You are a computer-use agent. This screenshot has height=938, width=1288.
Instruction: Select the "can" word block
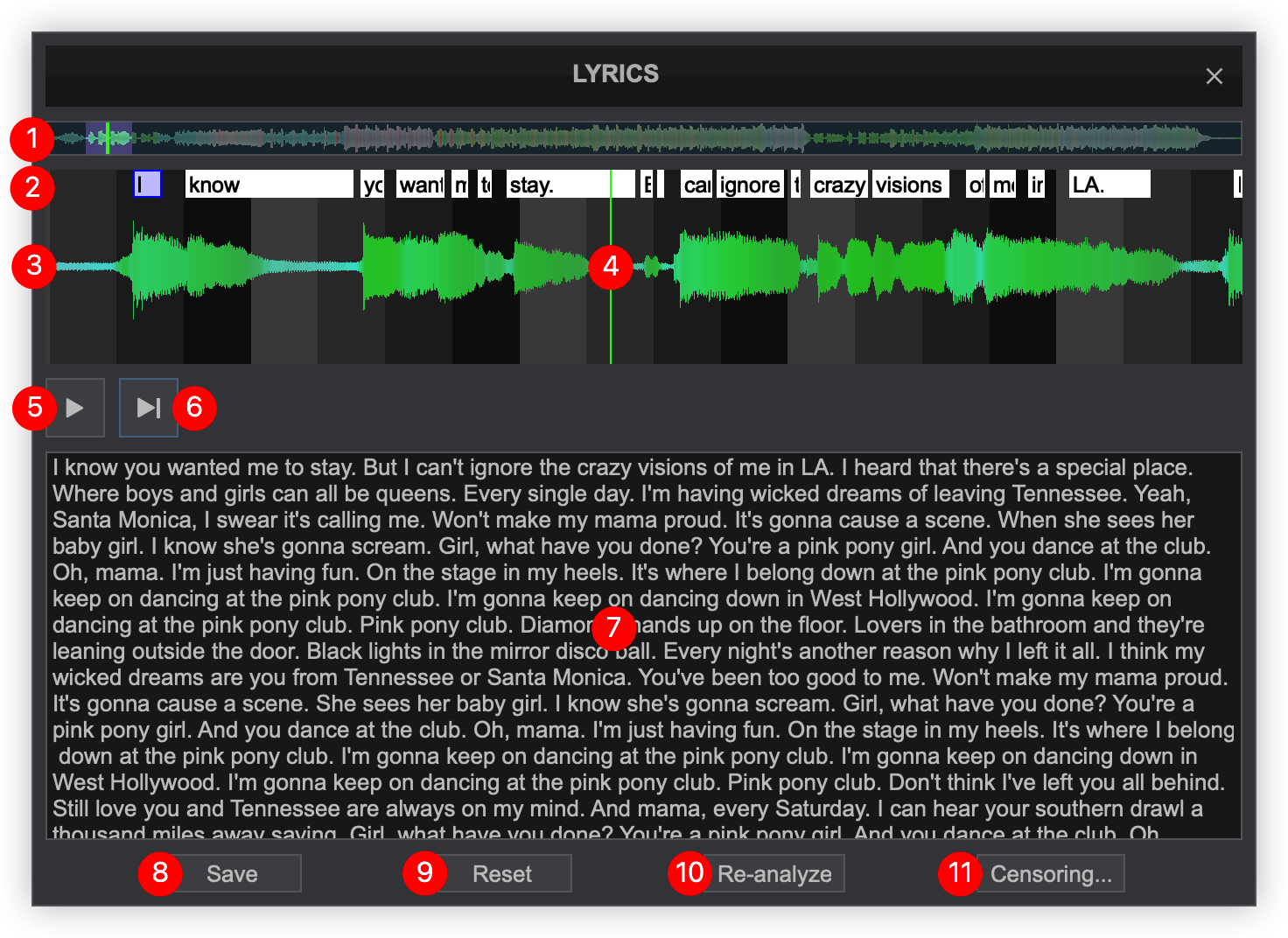(696, 185)
